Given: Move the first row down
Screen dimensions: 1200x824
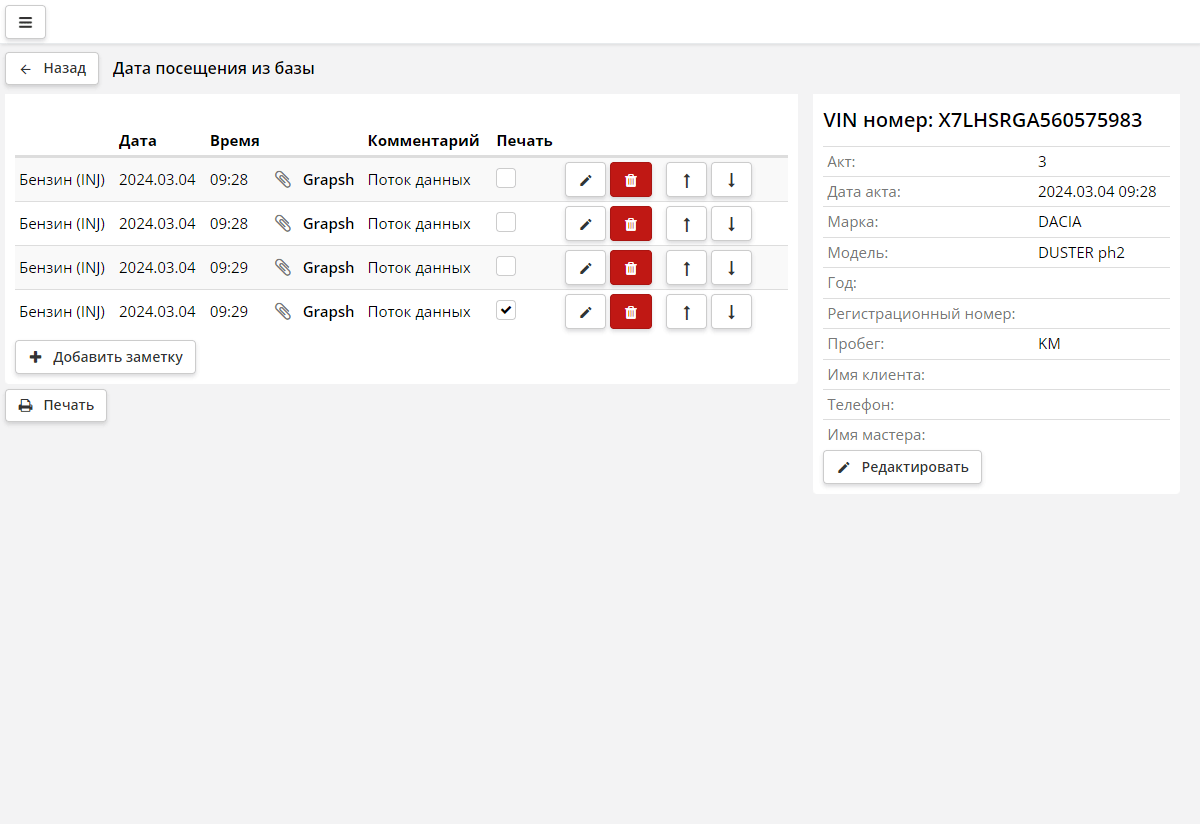Looking at the screenshot, I should coord(731,180).
